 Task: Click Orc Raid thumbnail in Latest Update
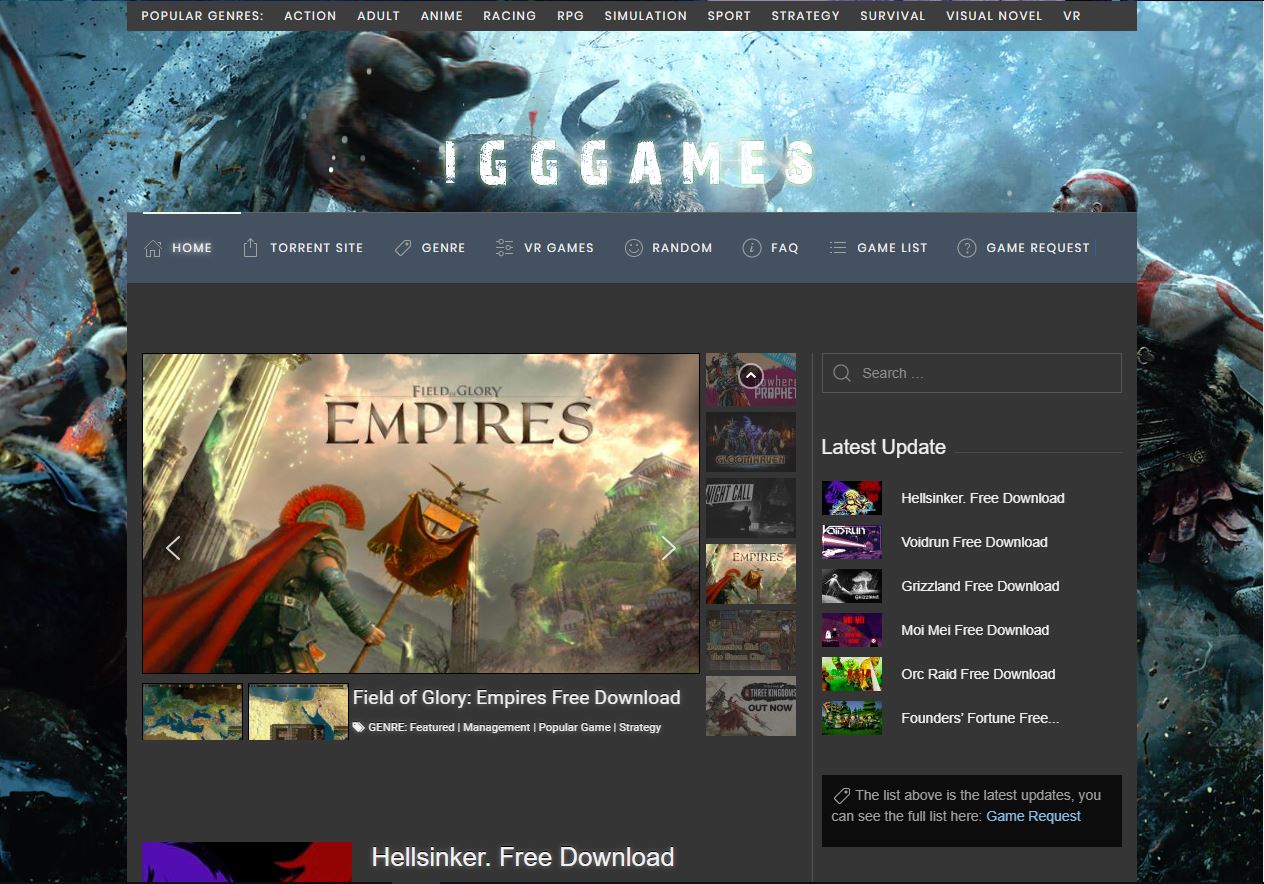coord(852,674)
